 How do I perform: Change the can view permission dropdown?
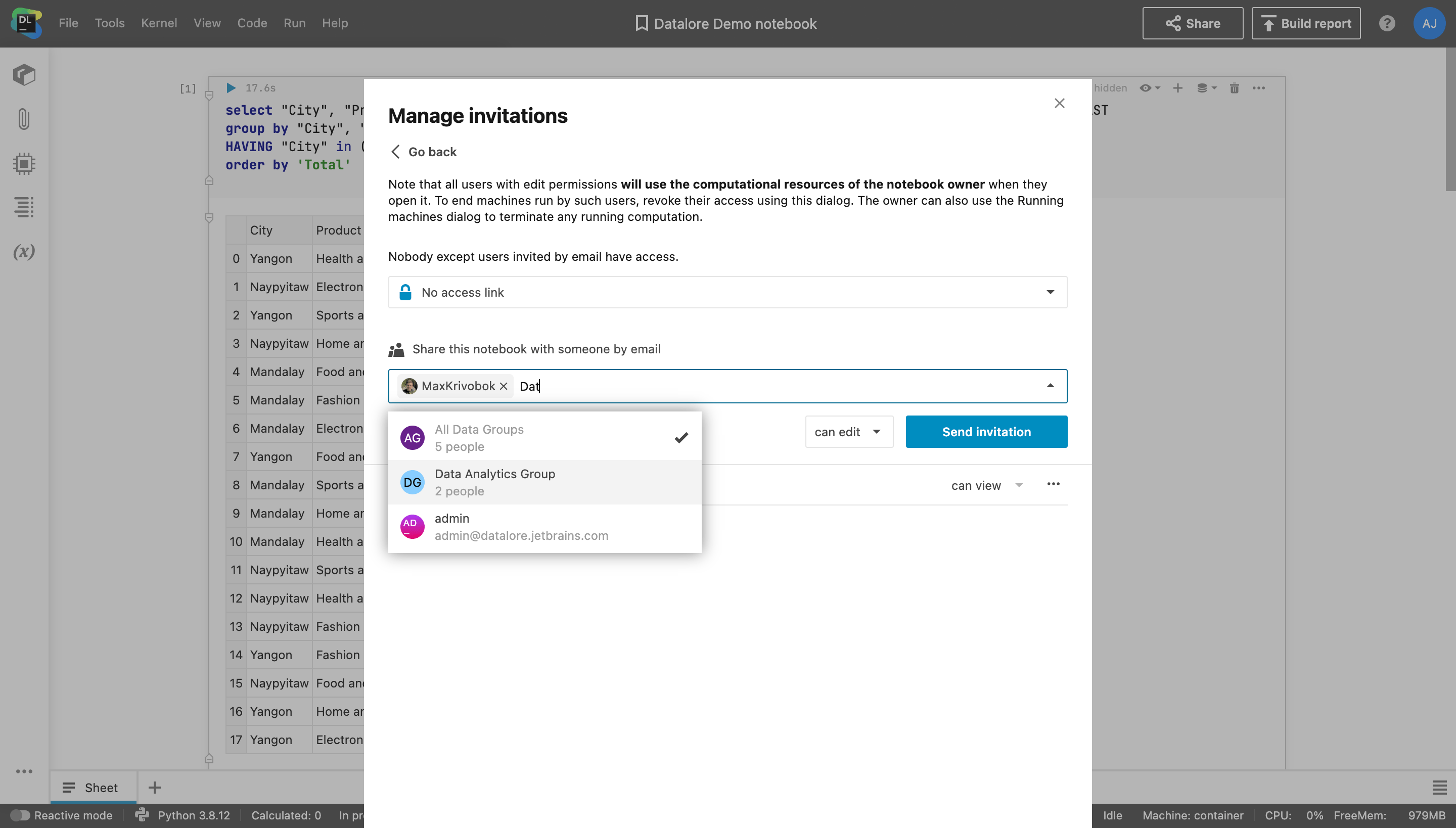coord(987,486)
